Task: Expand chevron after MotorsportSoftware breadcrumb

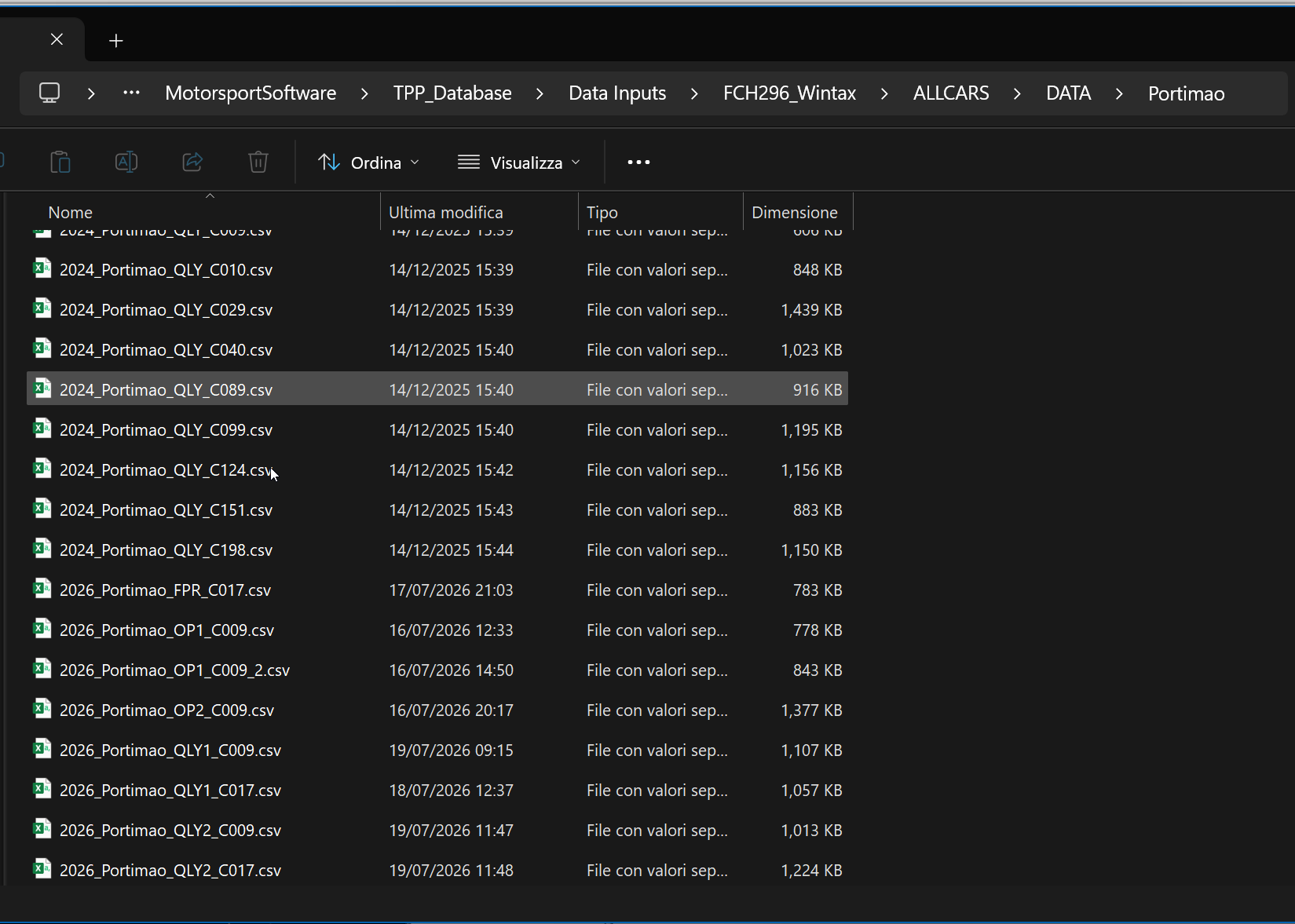Action: click(x=364, y=93)
